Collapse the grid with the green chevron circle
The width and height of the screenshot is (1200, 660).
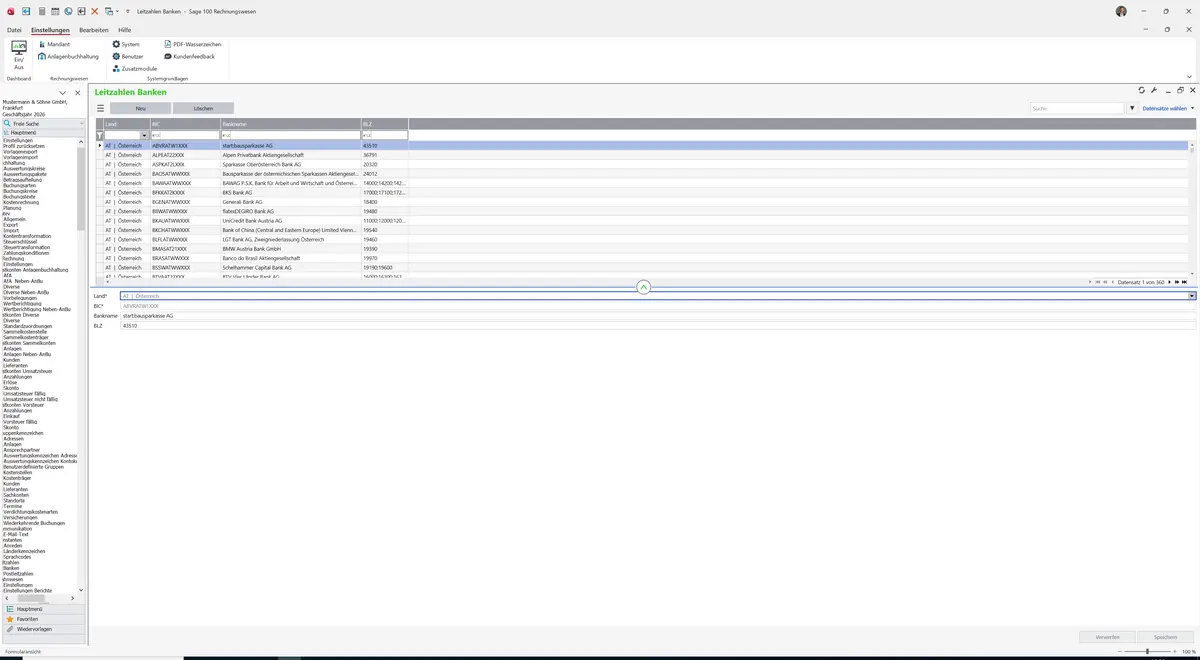point(643,287)
